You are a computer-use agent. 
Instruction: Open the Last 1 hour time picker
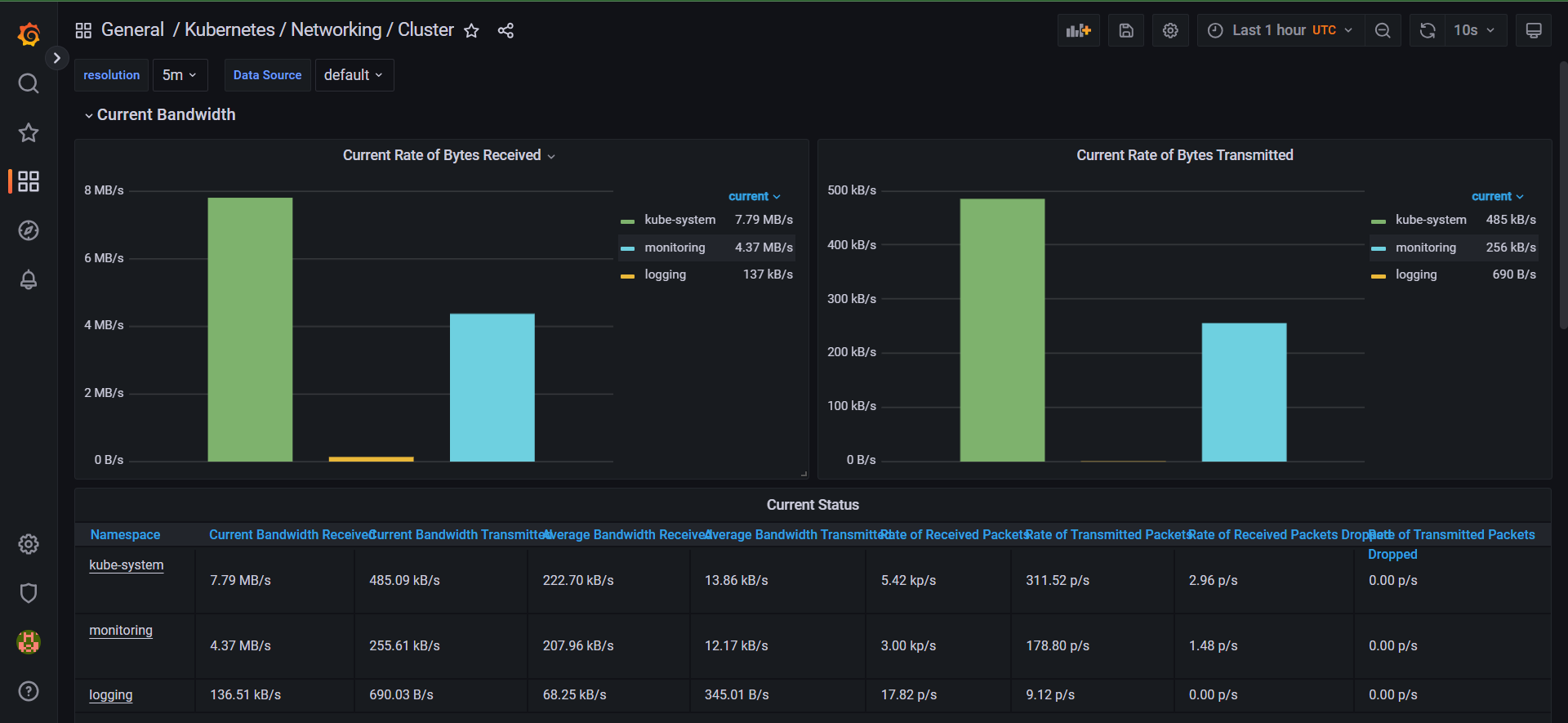coord(1281,30)
